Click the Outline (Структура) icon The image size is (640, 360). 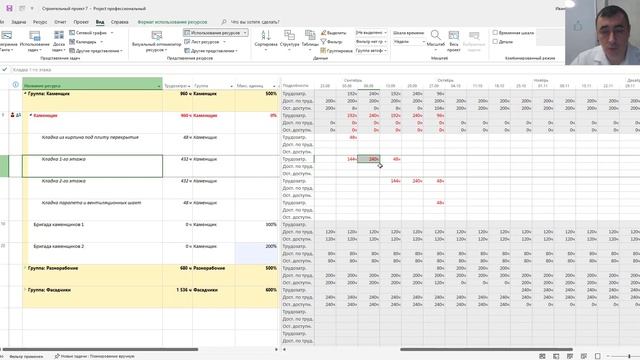(x=289, y=35)
